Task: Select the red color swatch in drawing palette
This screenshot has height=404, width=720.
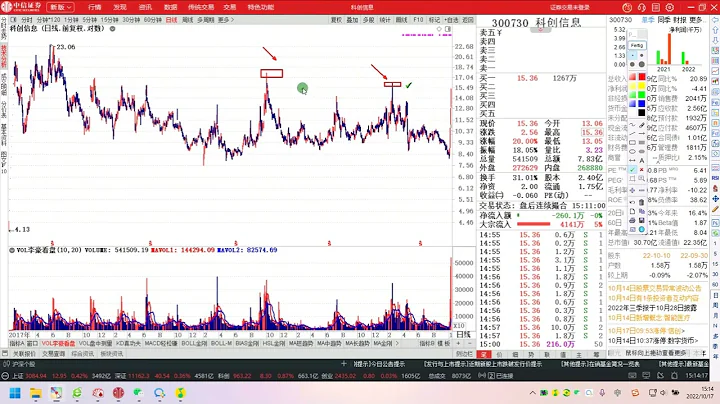Action: (641, 77)
